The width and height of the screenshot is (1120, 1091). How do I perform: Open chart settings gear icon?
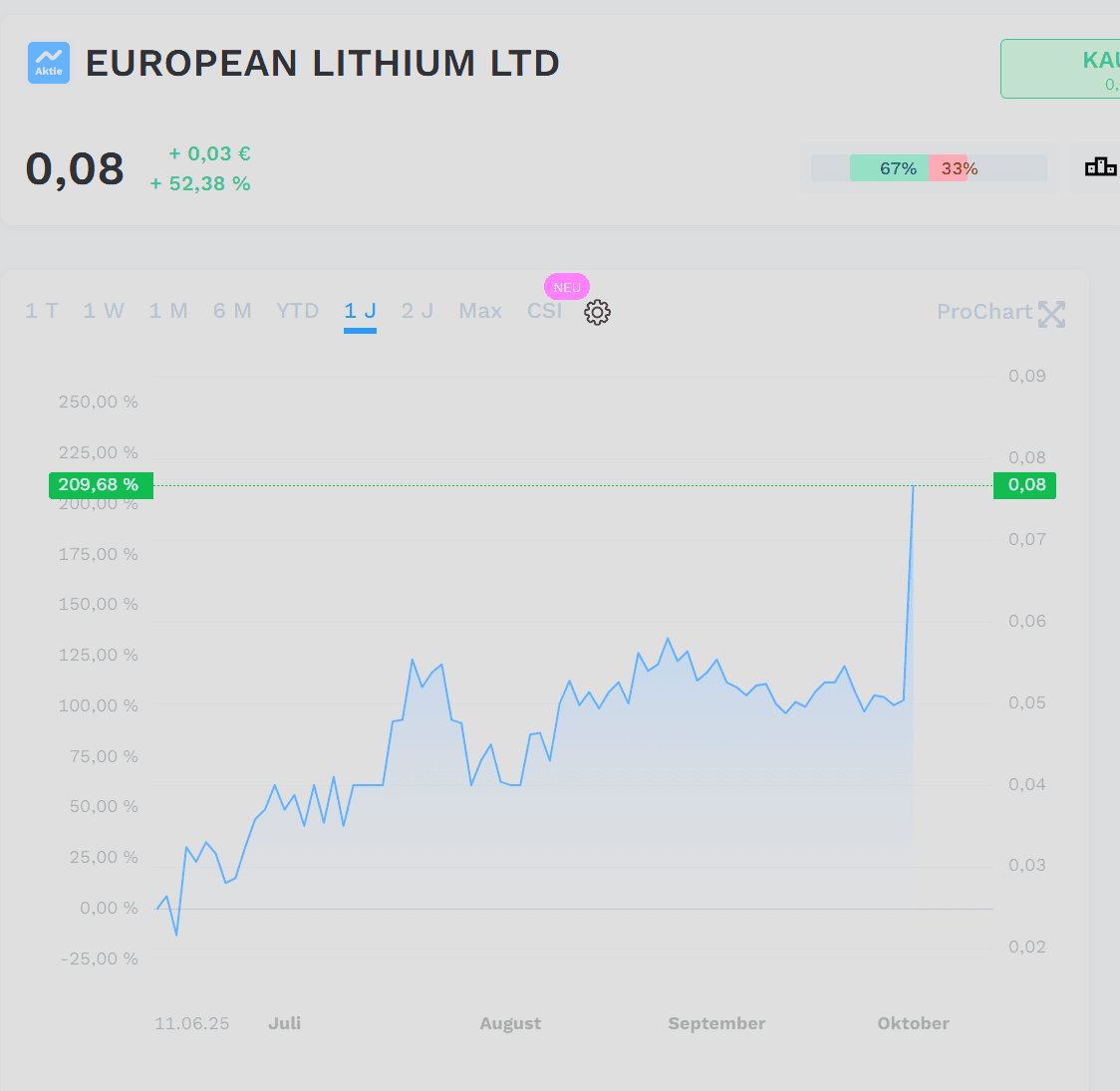tap(597, 312)
